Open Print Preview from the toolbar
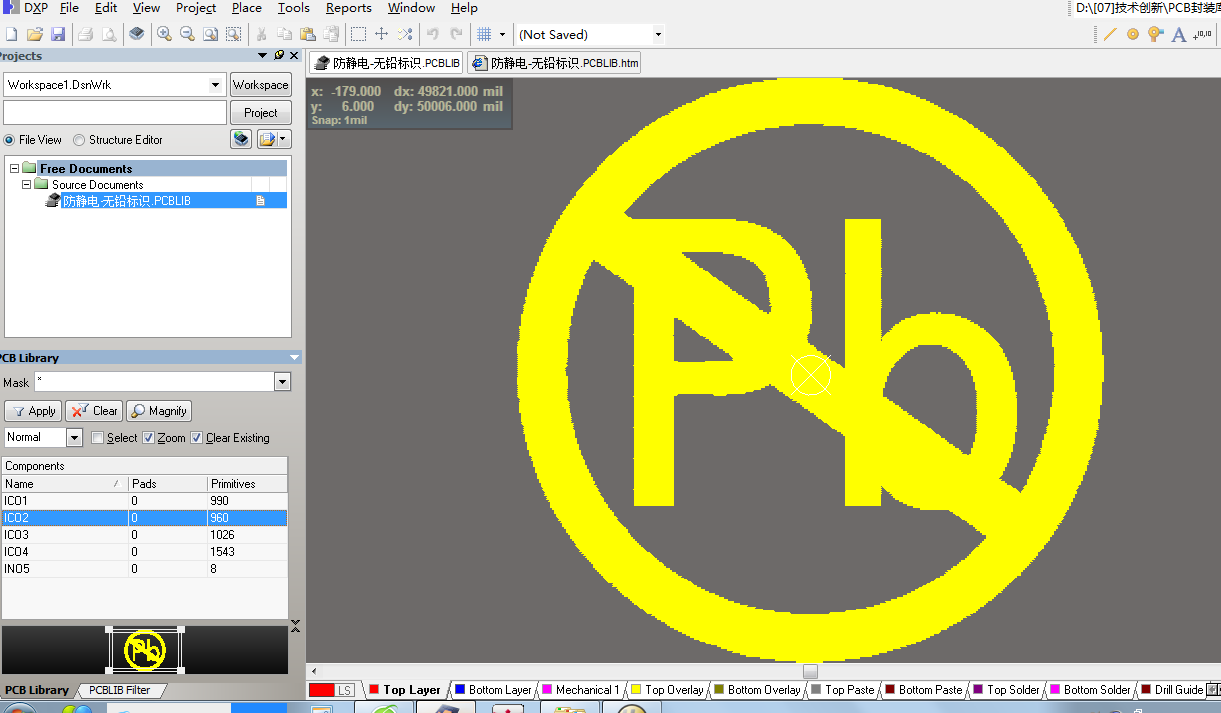Viewport: 1221px width, 713px height. tap(108, 34)
